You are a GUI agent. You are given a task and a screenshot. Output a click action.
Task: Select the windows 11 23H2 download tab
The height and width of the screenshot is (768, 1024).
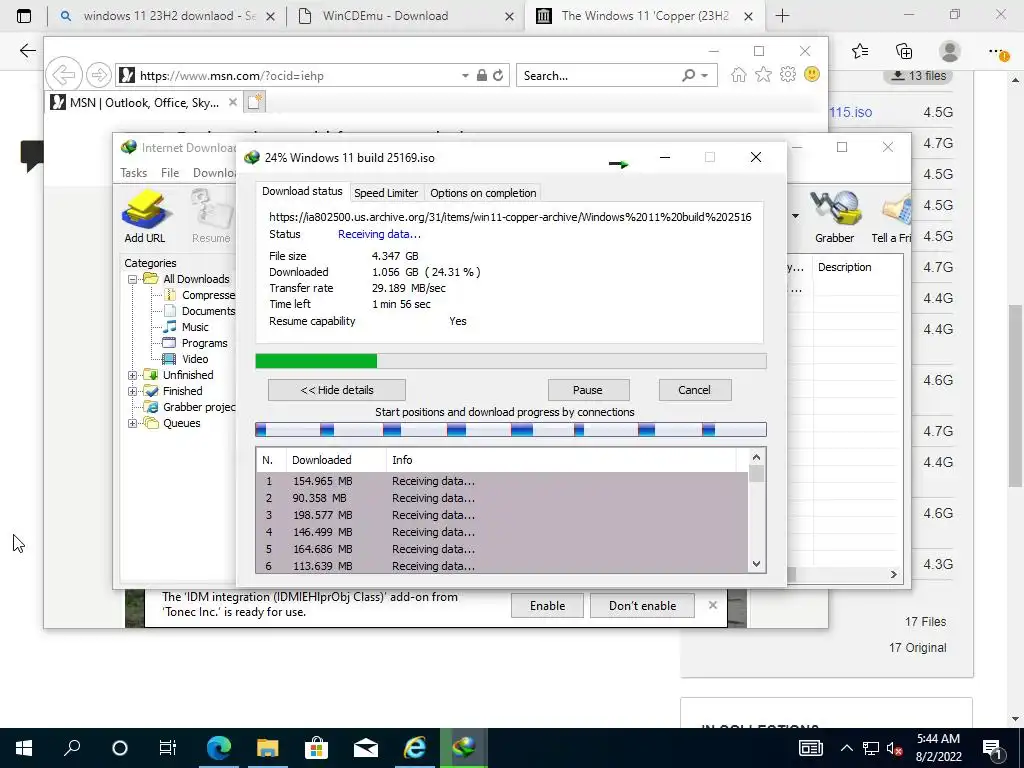click(x=167, y=16)
